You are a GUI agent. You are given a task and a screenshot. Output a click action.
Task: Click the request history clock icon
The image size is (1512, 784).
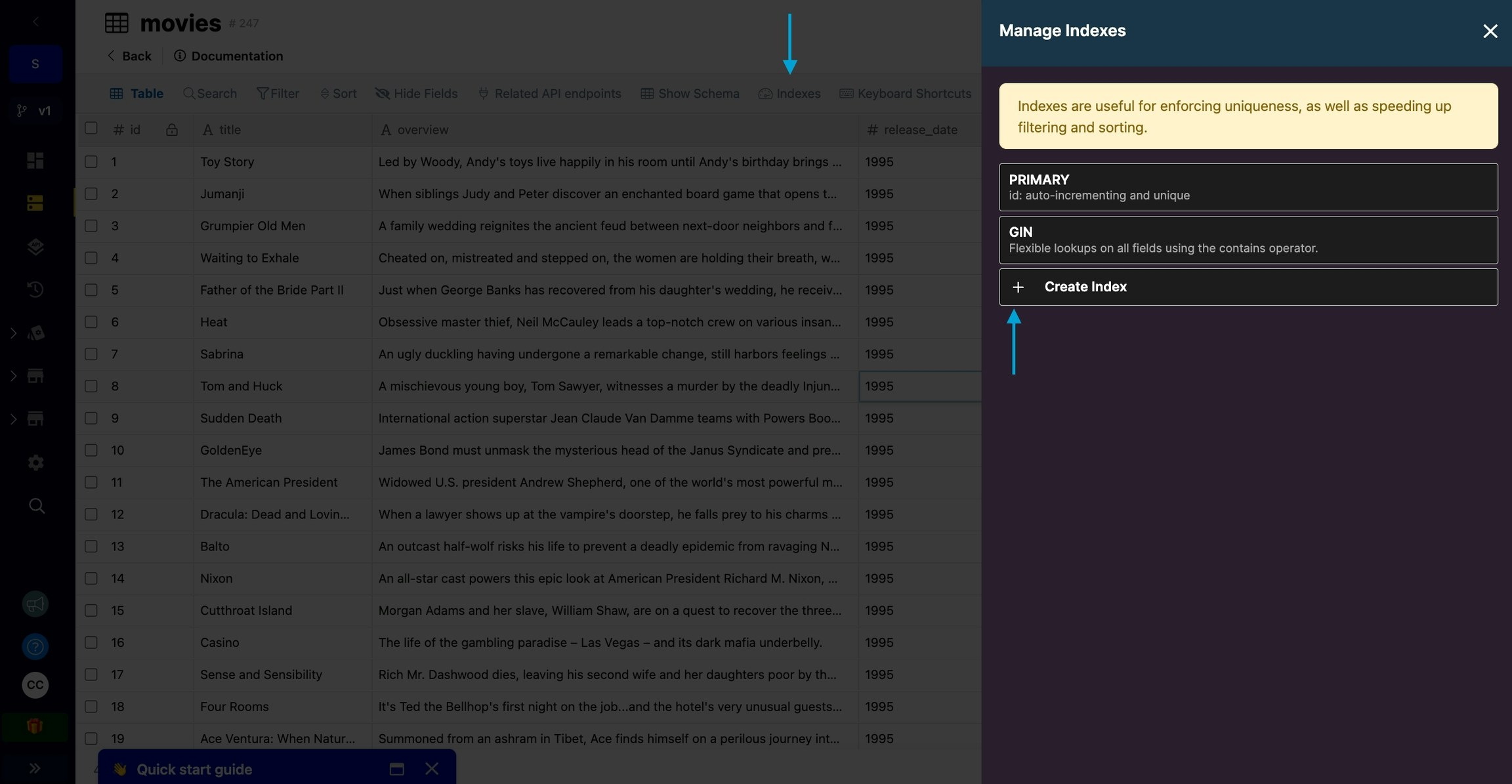click(x=35, y=289)
